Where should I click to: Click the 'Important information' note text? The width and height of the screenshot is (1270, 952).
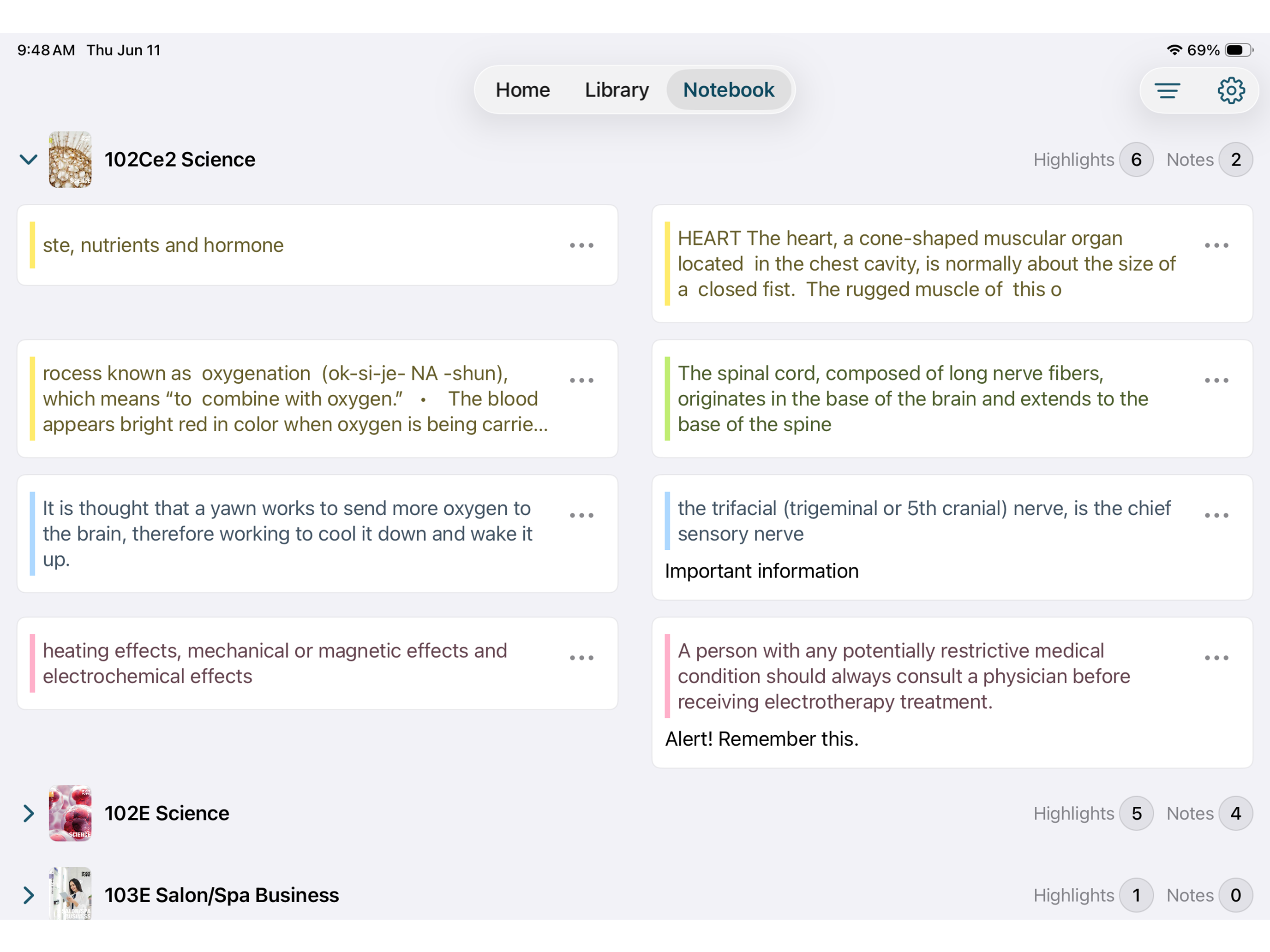(761, 571)
